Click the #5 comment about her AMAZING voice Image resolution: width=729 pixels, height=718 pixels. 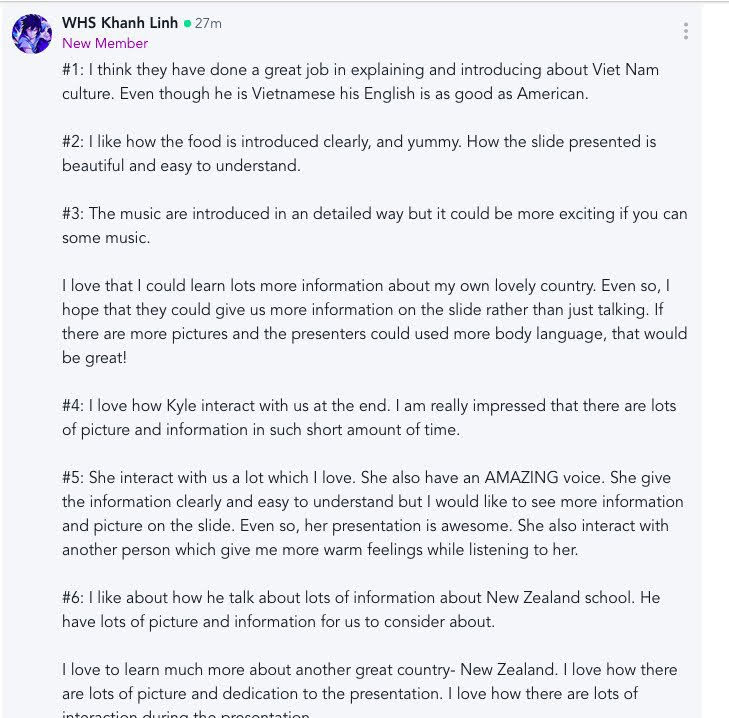coord(373,513)
